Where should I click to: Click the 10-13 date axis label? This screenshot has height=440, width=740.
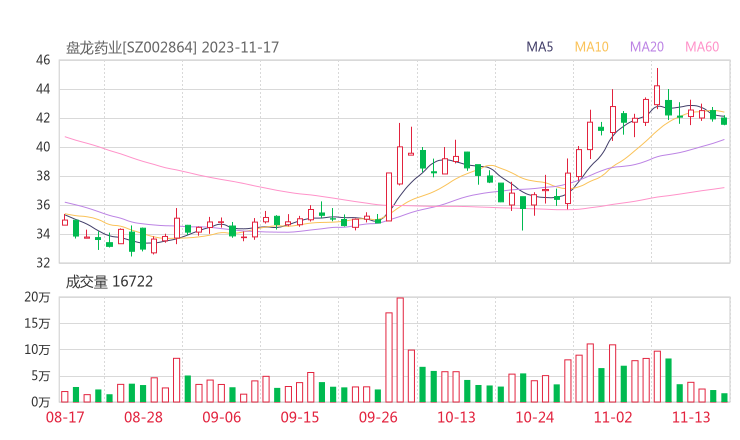(456, 417)
